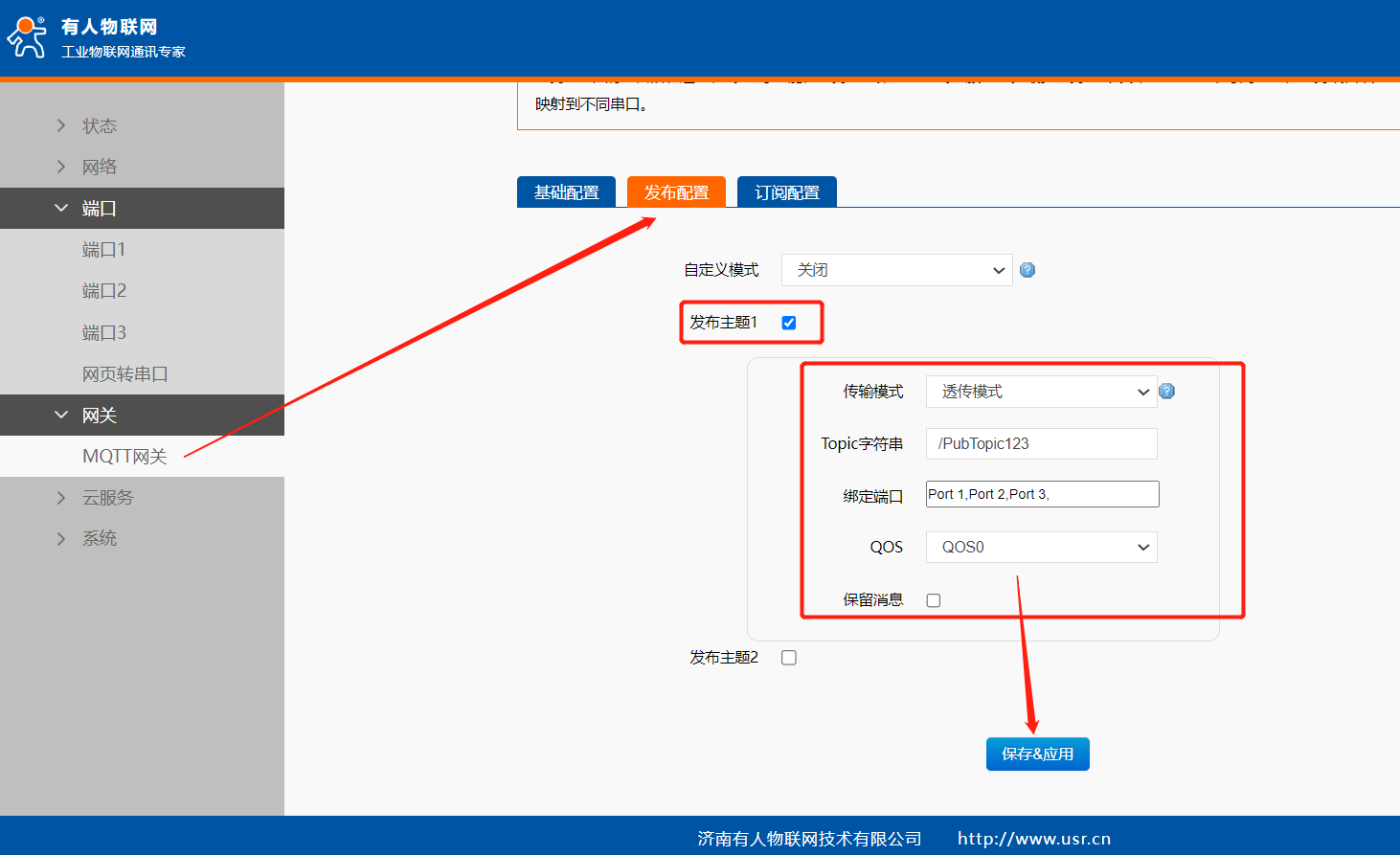The image size is (1400, 855).
Task: Enable the 发布主题2 checkbox
Action: [789, 658]
